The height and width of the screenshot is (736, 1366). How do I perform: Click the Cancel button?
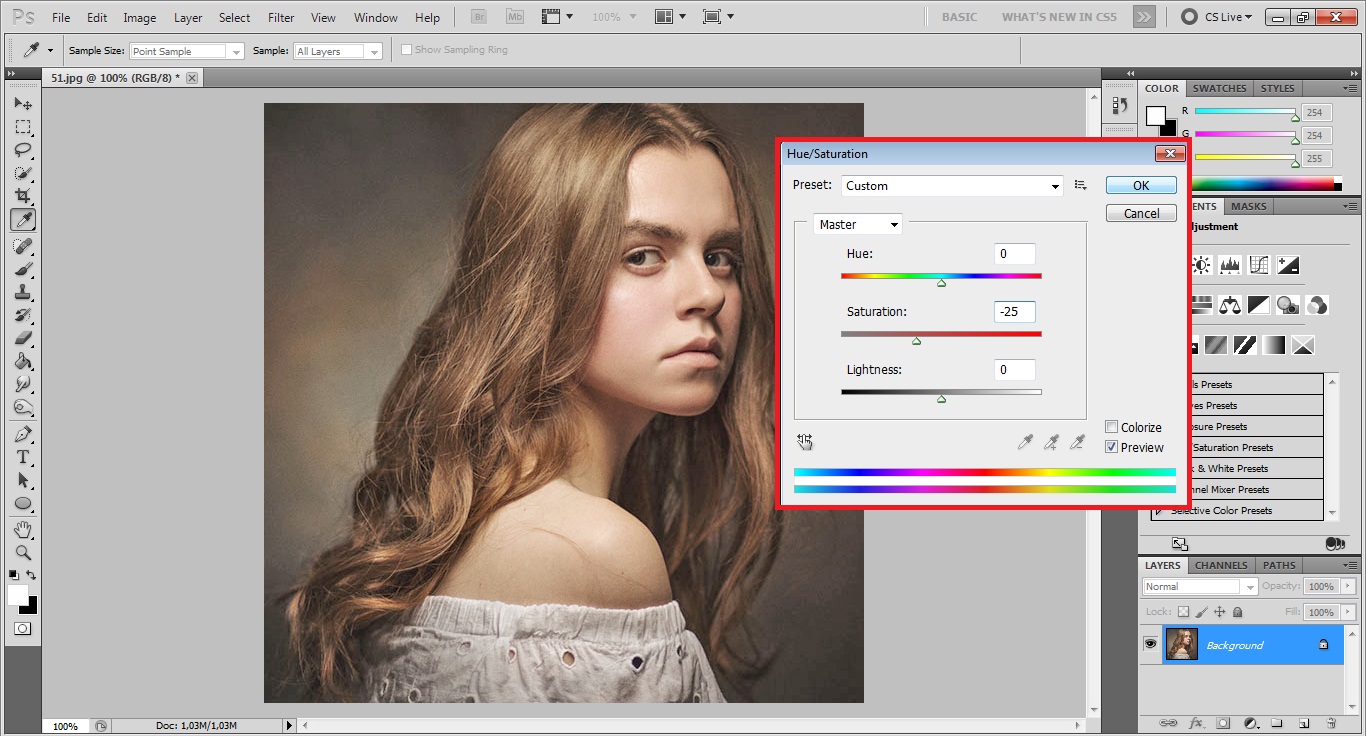pyautogui.click(x=1140, y=213)
